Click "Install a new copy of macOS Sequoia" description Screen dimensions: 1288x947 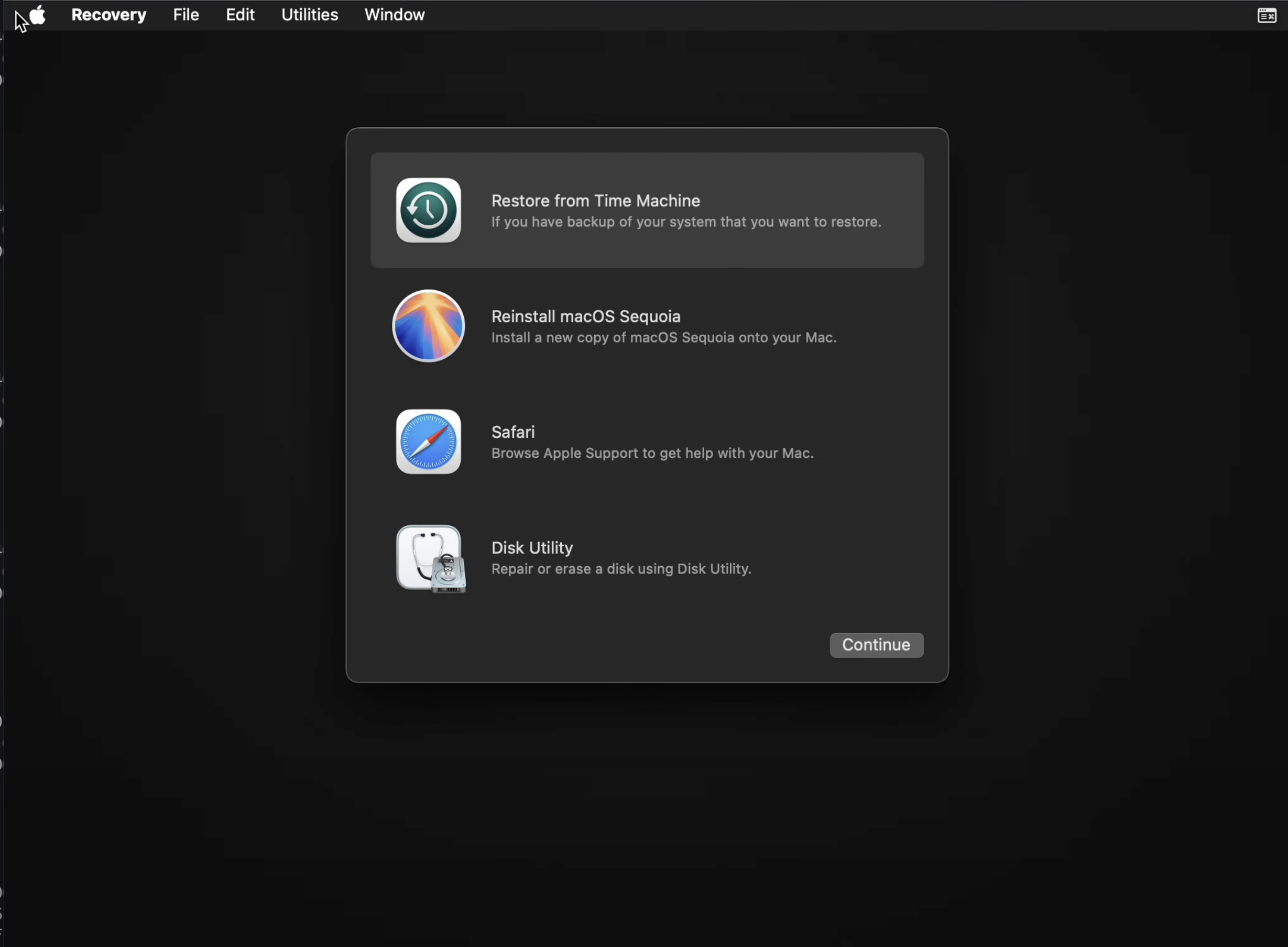[x=663, y=338]
